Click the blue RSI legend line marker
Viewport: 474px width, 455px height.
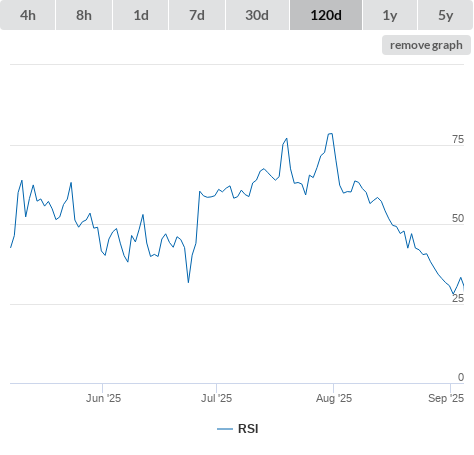225,429
